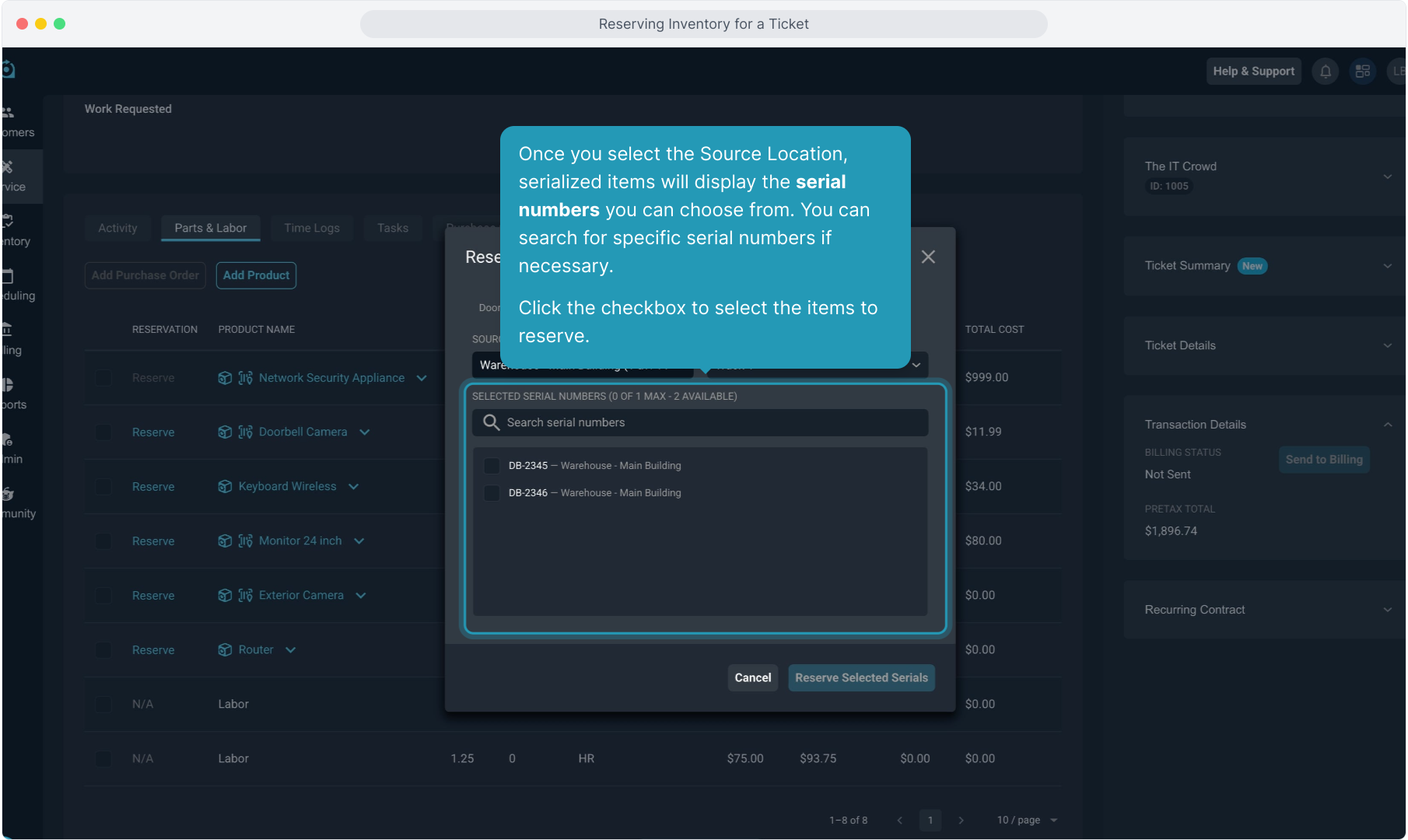
Task: Click the magnifier icon in serial search
Action: (491, 422)
